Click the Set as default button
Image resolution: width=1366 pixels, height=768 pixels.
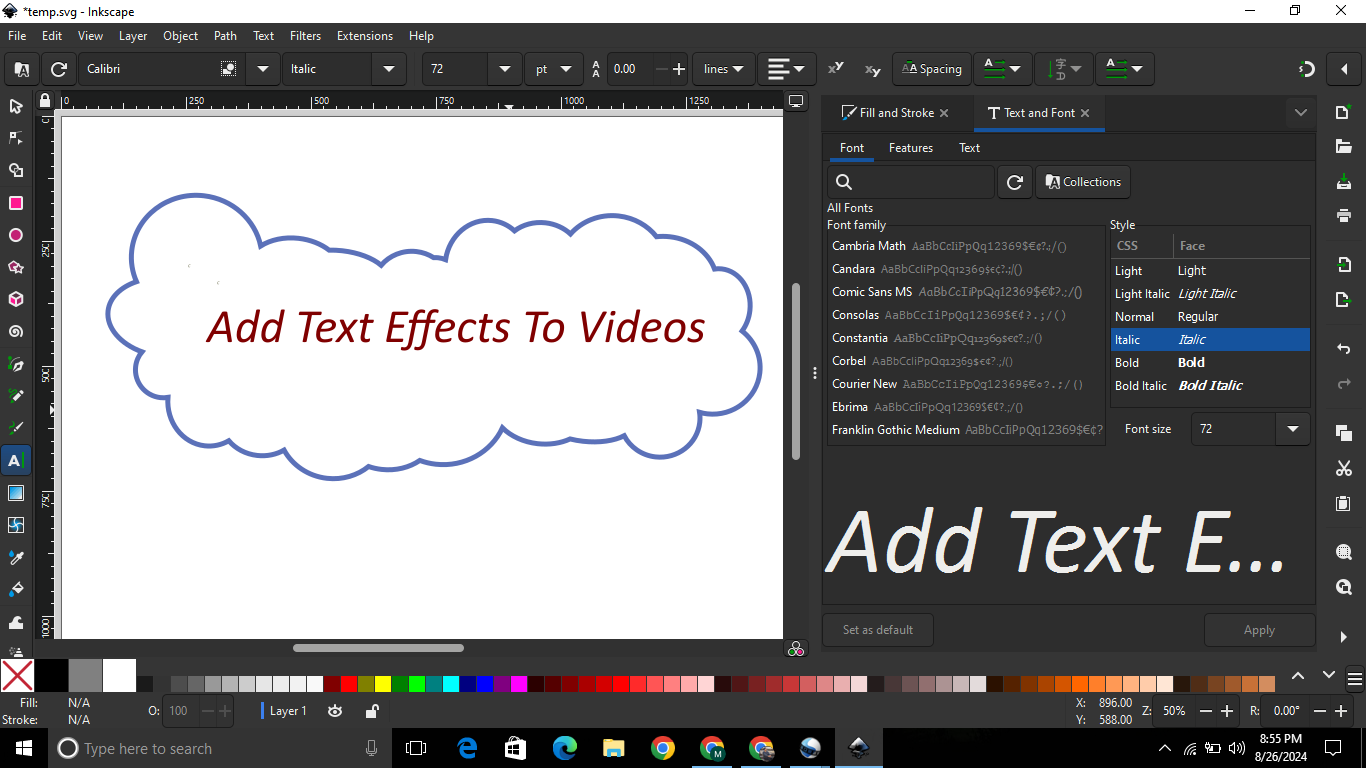[x=877, y=630]
